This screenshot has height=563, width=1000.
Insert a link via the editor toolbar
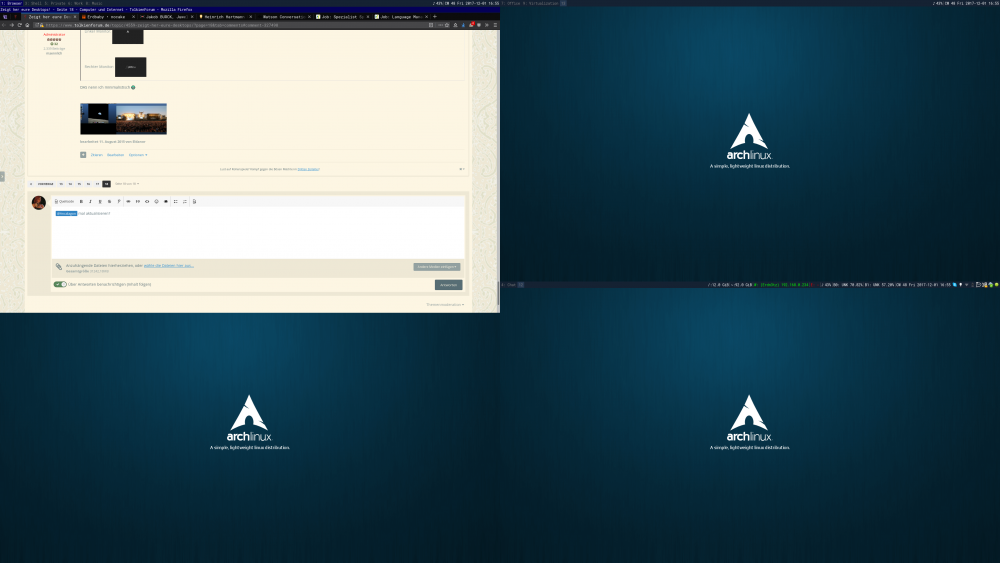coord(128,201)
